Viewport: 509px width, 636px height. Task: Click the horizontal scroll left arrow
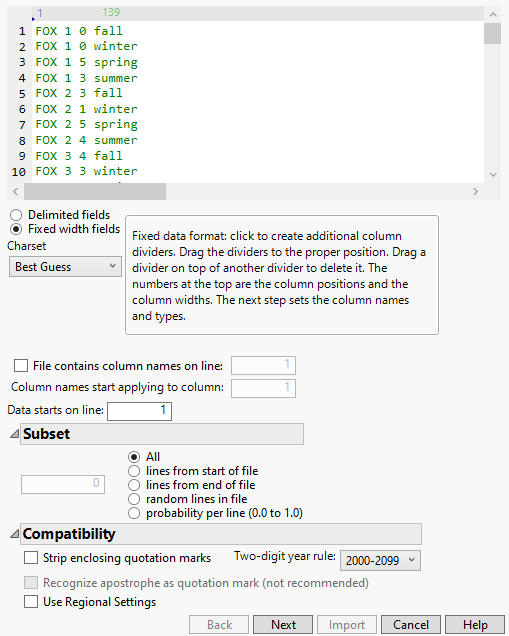tap(15, 191)
